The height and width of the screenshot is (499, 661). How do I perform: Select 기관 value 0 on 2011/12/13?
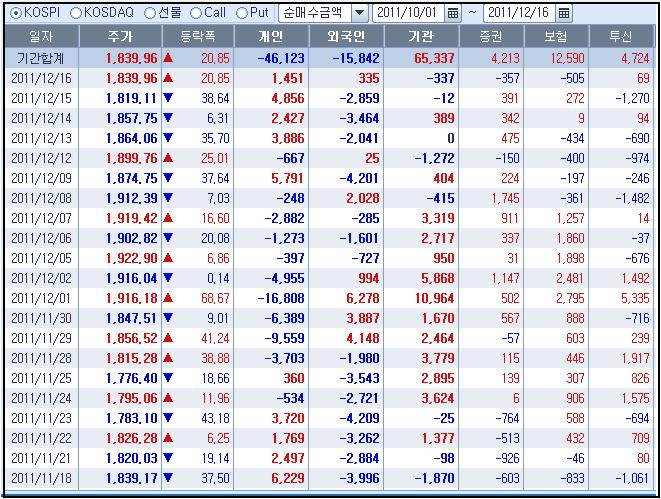coord(451,138)
